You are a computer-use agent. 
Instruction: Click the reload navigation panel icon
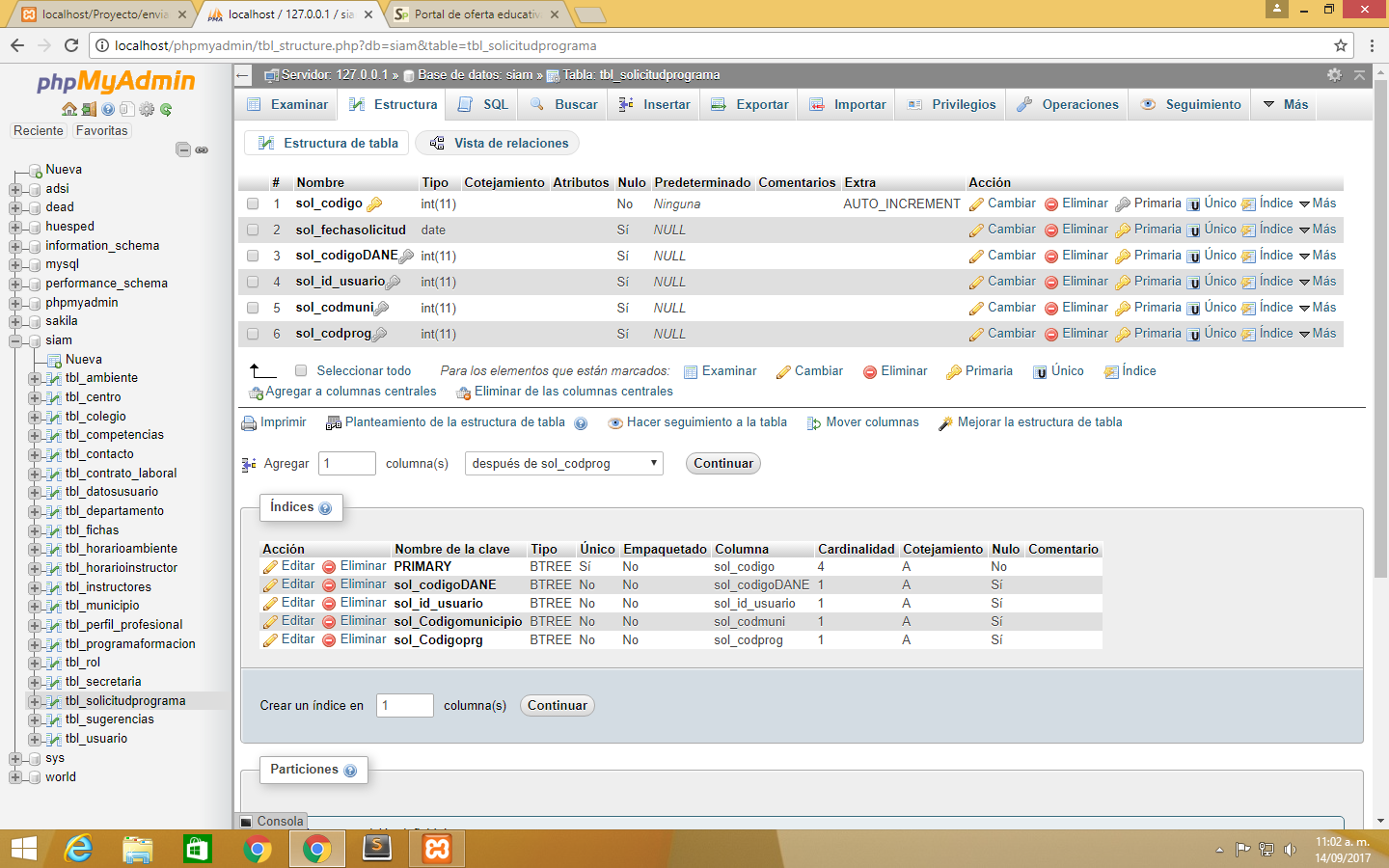(x=166, y=109)
